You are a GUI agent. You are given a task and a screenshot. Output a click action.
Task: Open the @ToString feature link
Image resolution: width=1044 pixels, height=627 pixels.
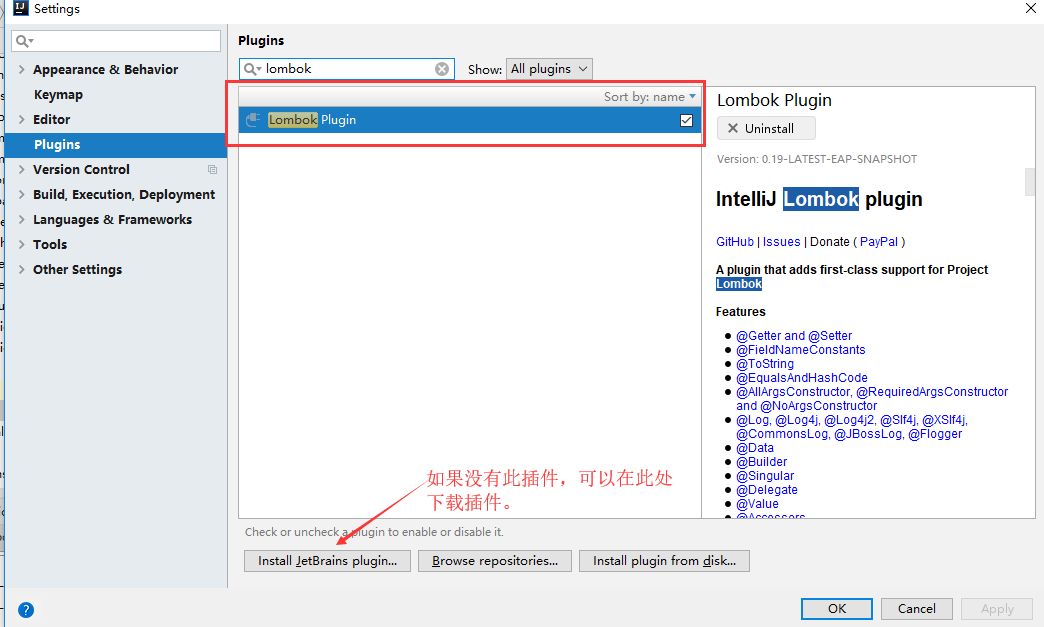765,364
